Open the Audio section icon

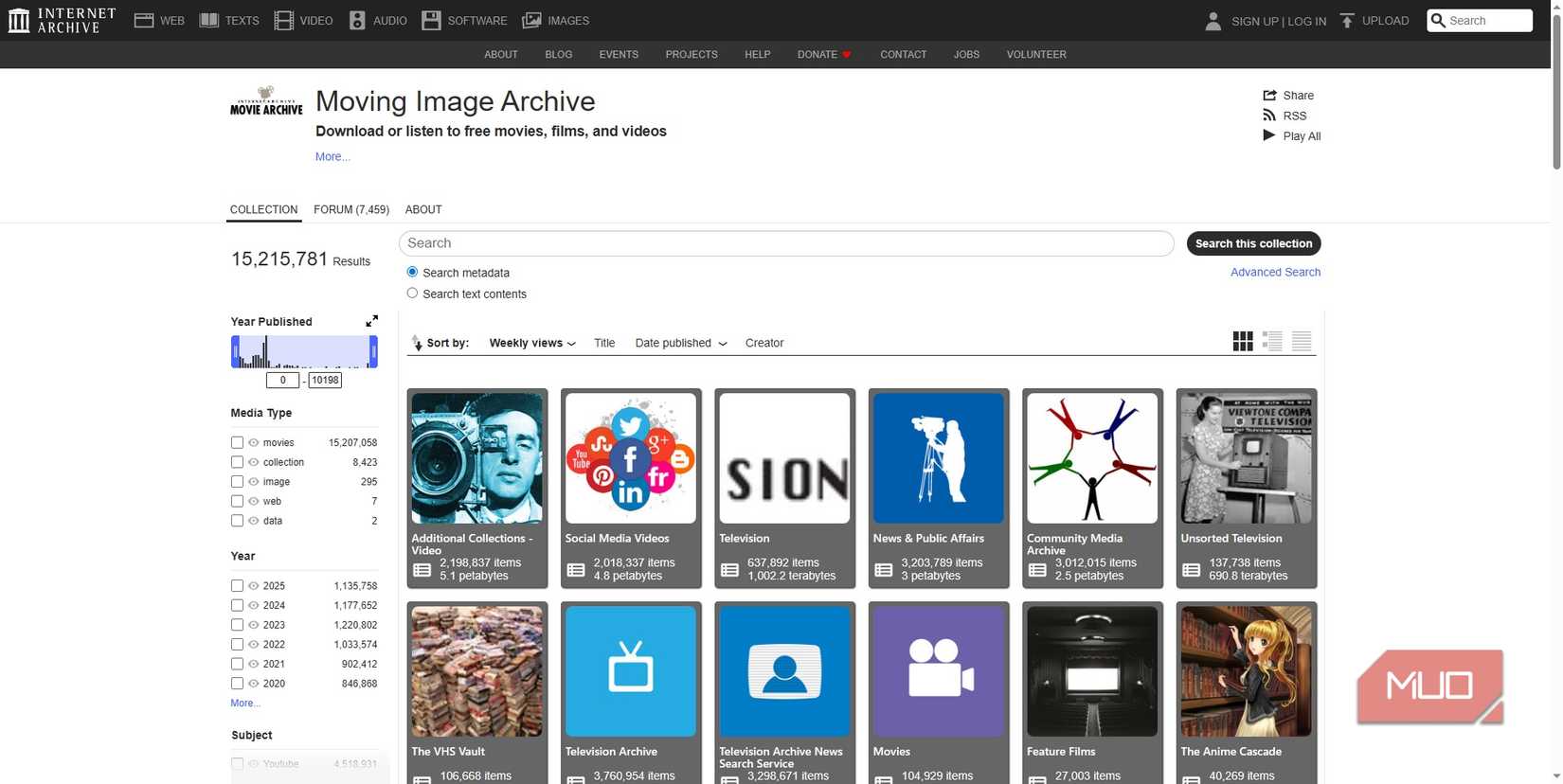(x=357, y=20)
